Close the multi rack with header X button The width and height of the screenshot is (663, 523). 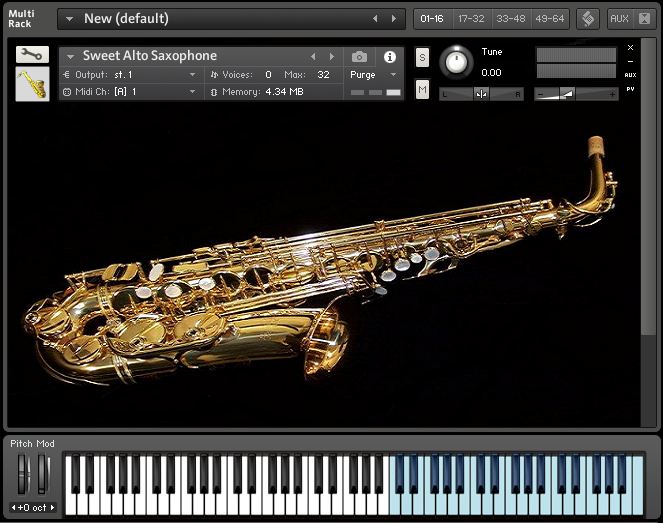[644, 19]
